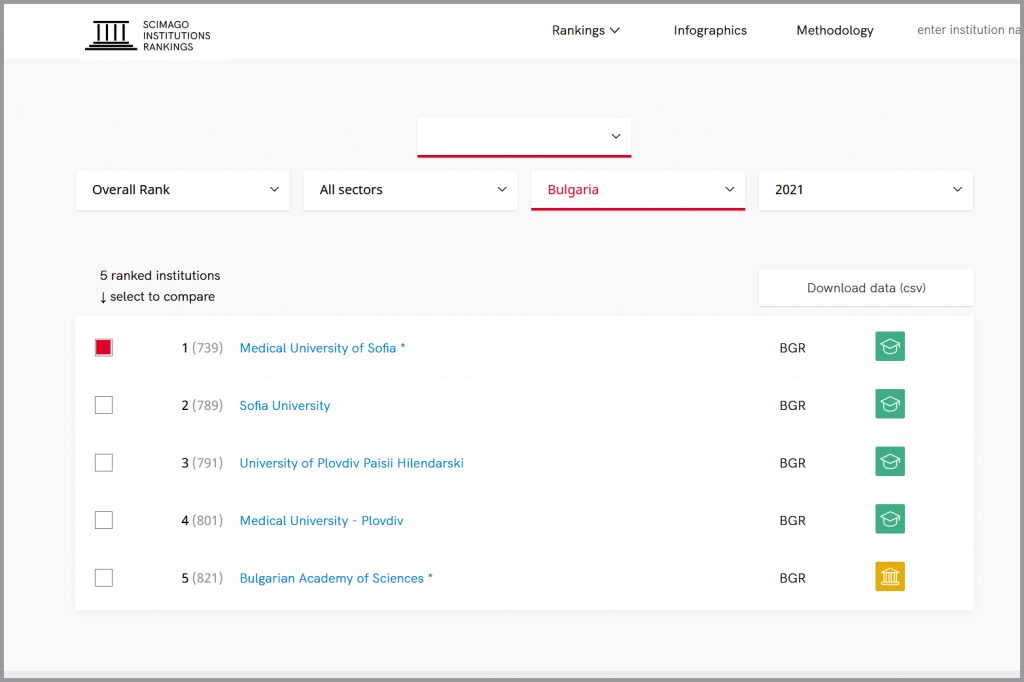Screen dimensions: 1024x682
Task: Open the Sofia University link
Action: [285, 406]
